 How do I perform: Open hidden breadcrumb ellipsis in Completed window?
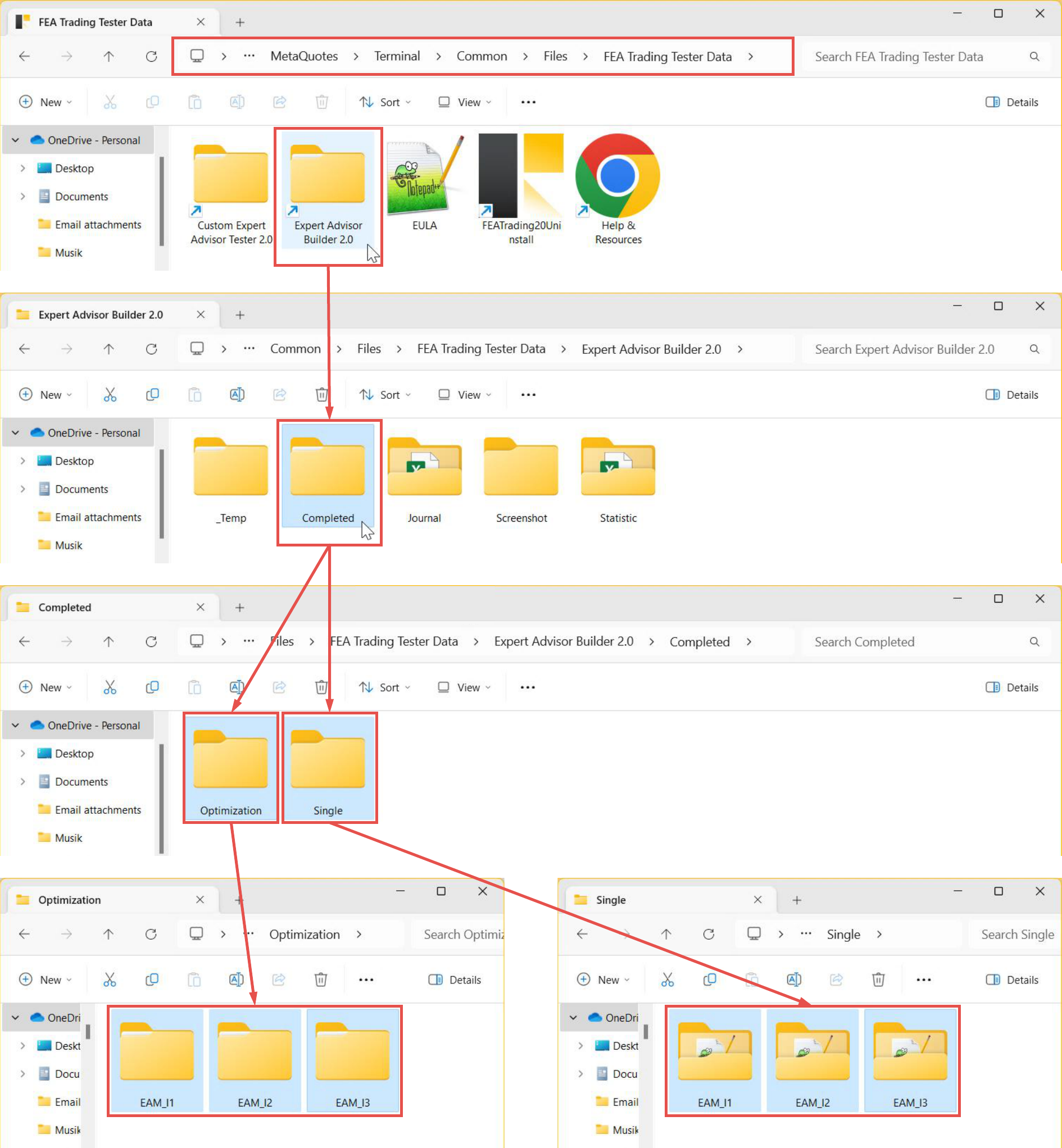(x=248, y=641)
